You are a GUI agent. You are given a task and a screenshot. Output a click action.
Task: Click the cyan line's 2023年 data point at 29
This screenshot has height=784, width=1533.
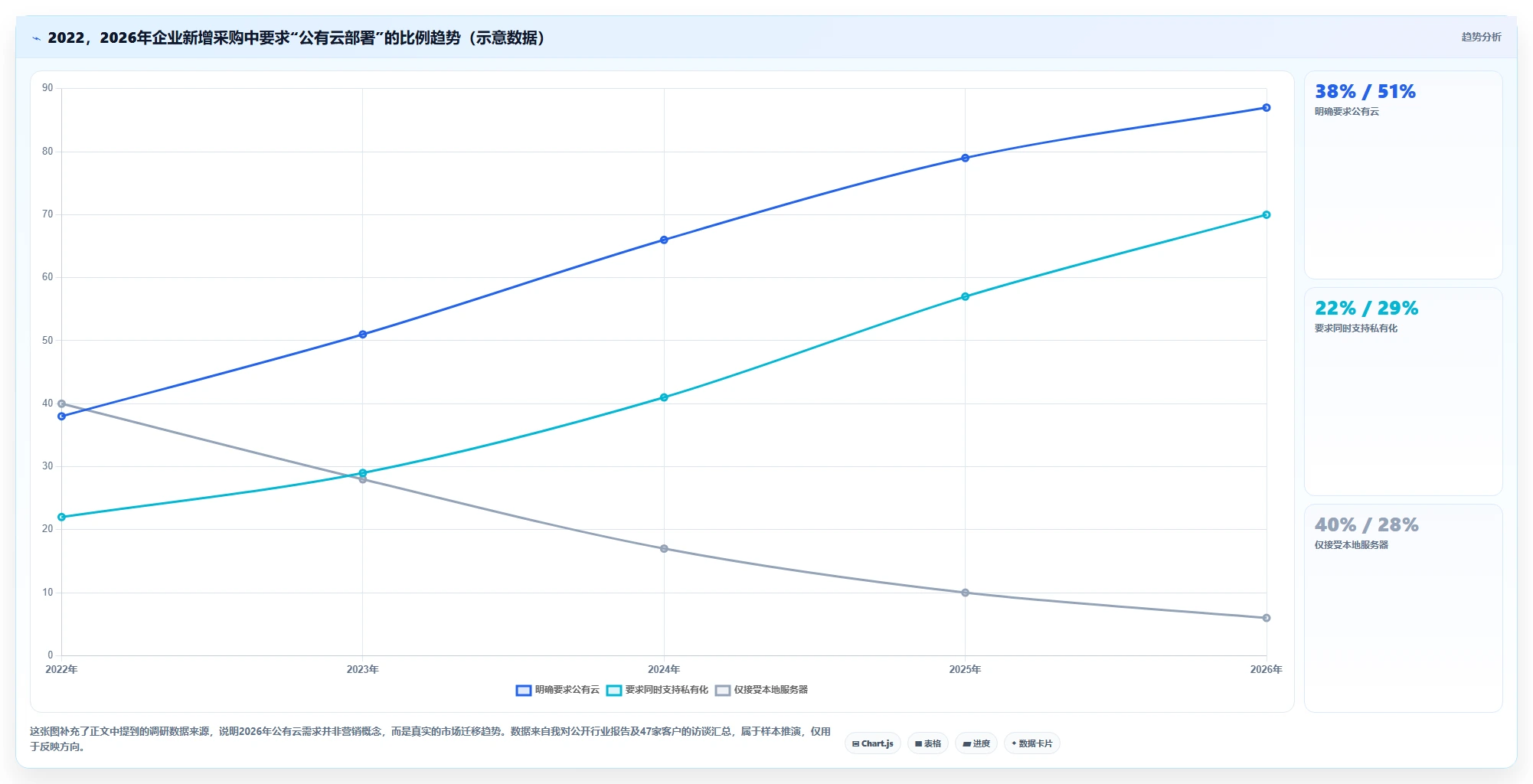[363, 473]
